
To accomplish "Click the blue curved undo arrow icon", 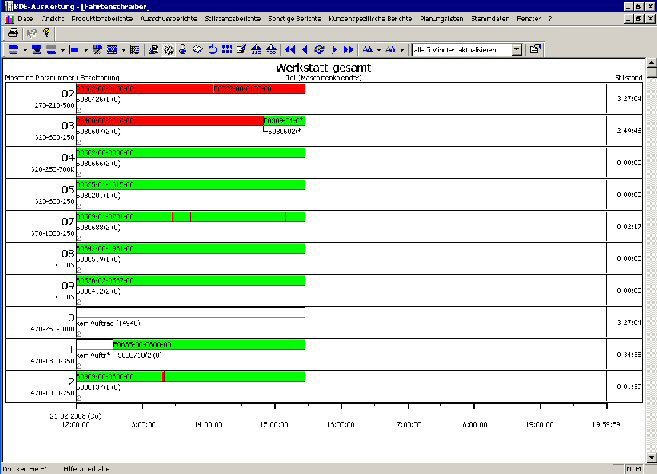I will (x=213, y=50).
